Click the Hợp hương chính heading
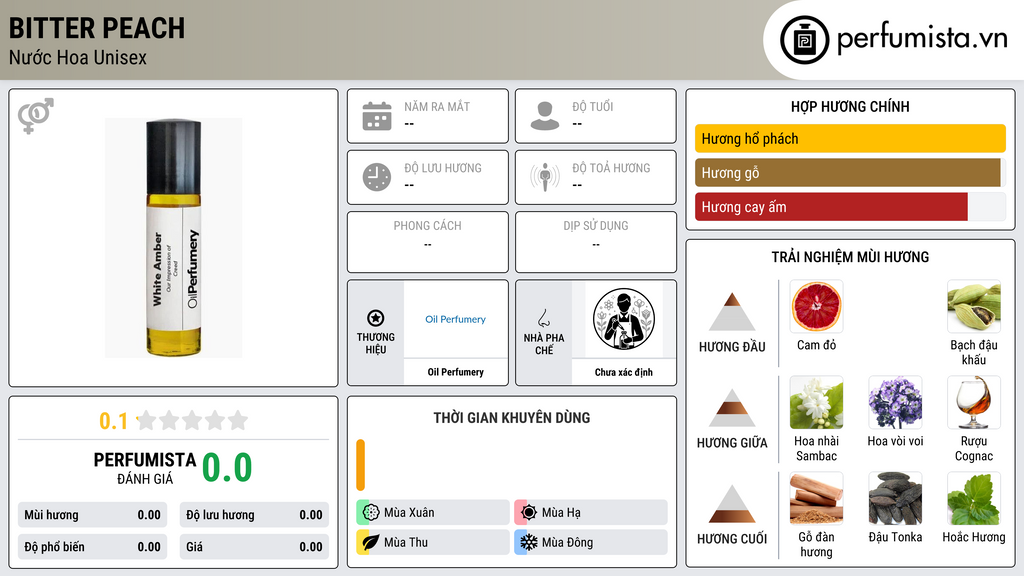This screenshot has height=576, width=1024. pyautogui.click(x=850, y=106)
